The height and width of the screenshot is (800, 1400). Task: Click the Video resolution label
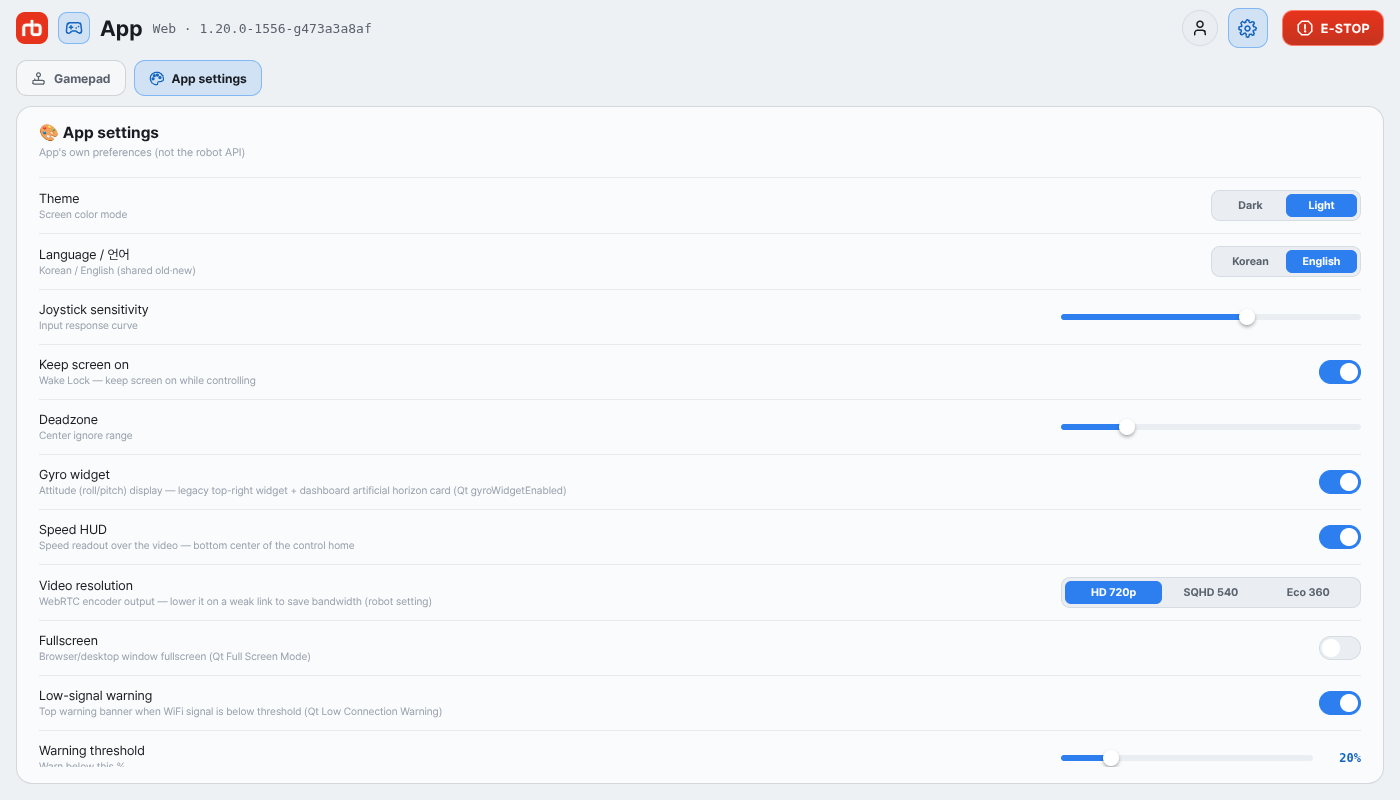(86, 585)
